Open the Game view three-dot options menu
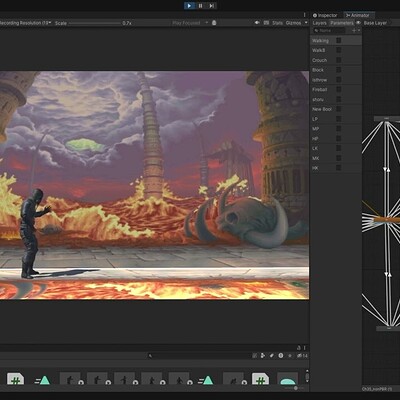 (x=304, y=15)
